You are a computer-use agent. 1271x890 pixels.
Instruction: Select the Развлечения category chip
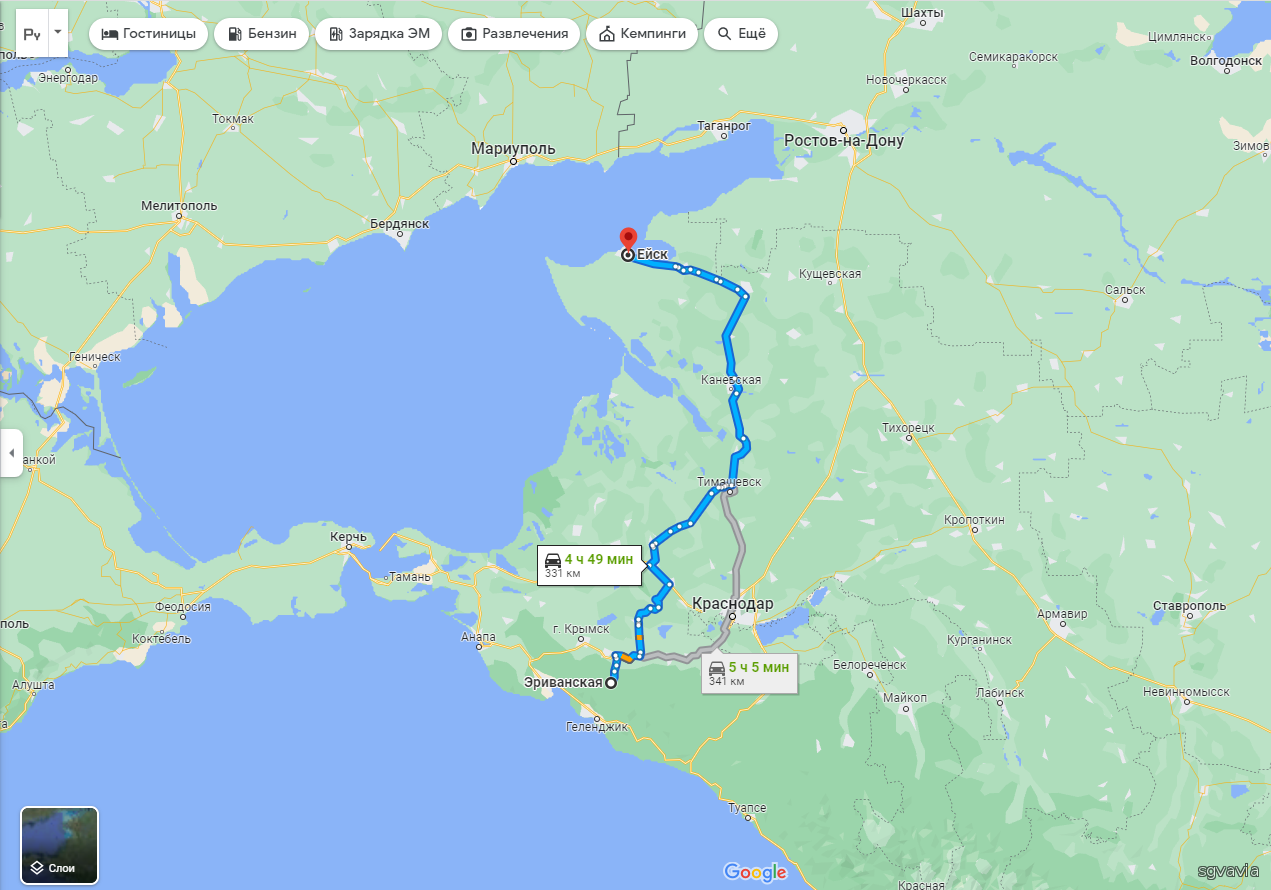pyautogui.click(x=514, y=33)
